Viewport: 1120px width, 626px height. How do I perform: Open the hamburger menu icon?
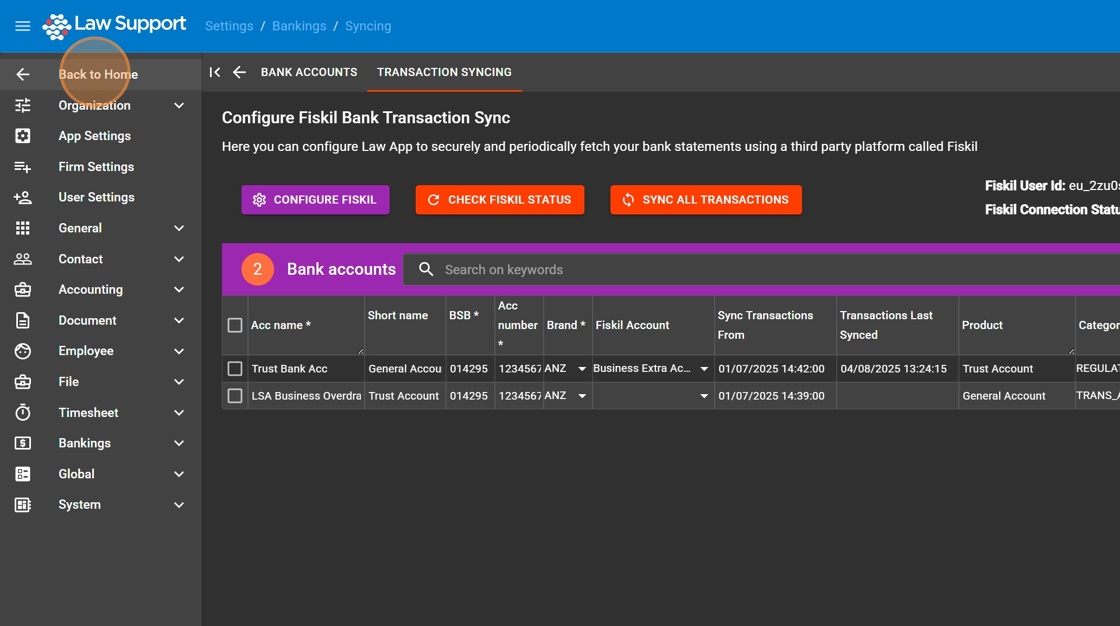(22, 26)
